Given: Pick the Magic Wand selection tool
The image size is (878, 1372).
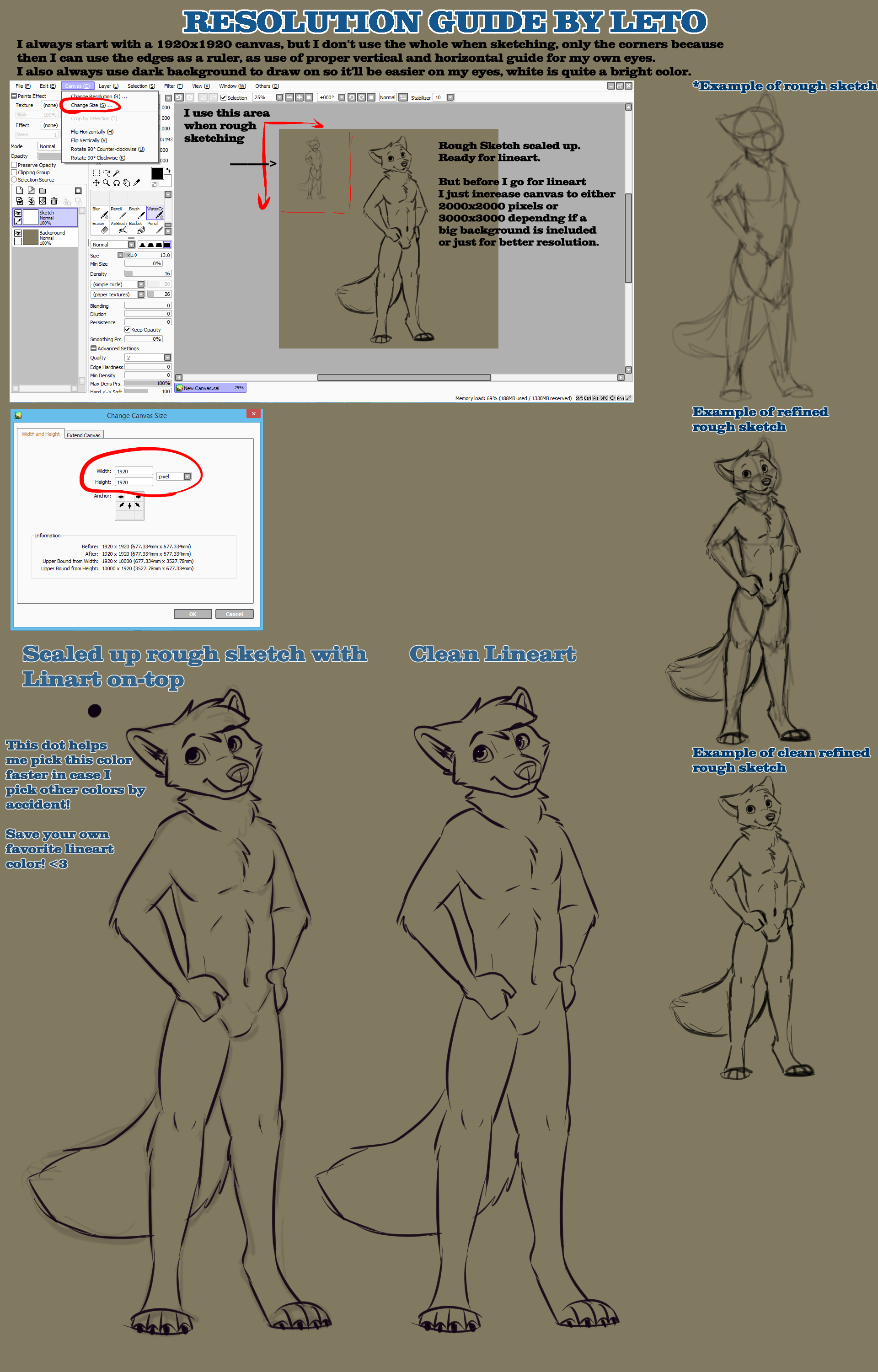Looking at the screenshot, I should pyautogui.click(x=116, y=173).
